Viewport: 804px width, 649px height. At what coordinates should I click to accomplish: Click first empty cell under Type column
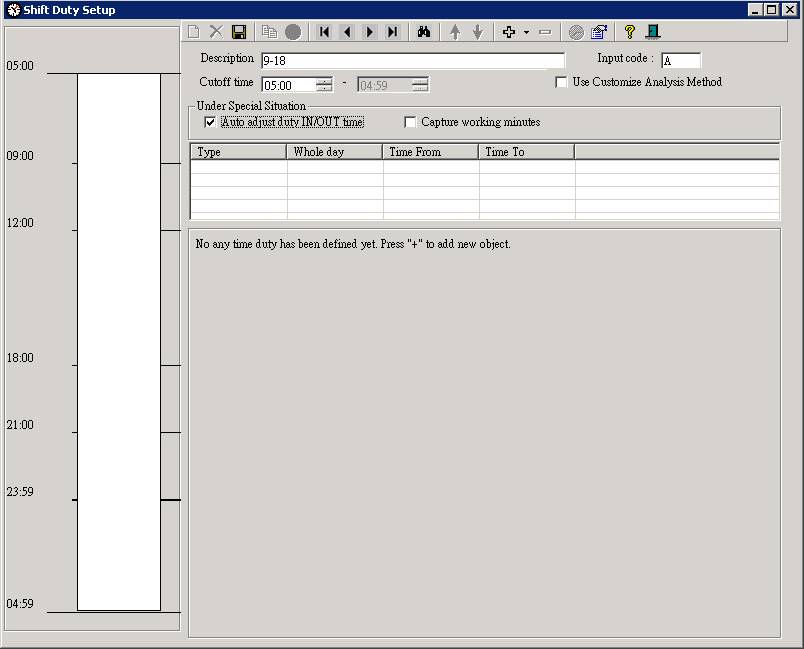[239, 167]
